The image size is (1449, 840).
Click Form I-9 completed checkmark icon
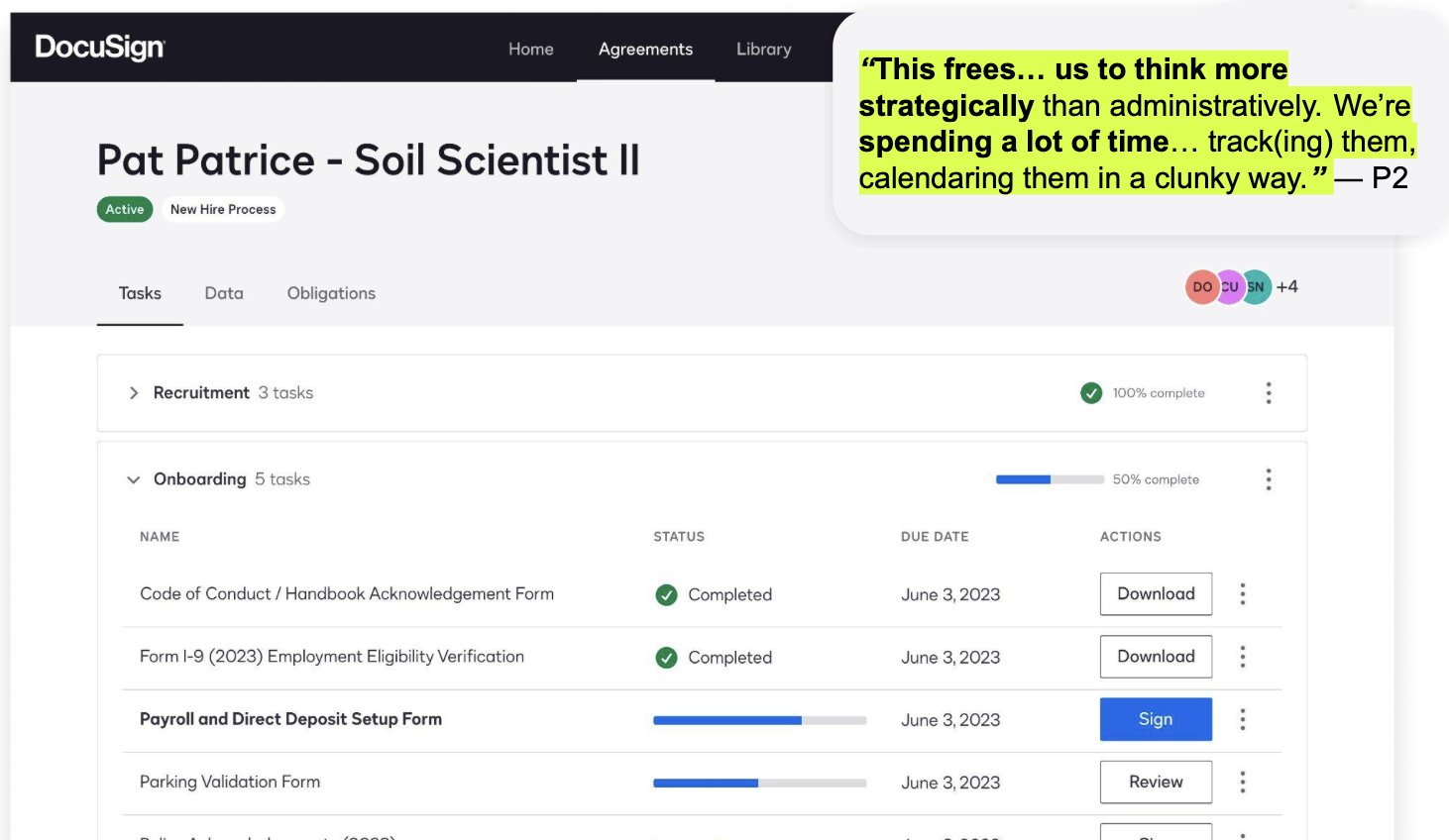tap(667, 657)
